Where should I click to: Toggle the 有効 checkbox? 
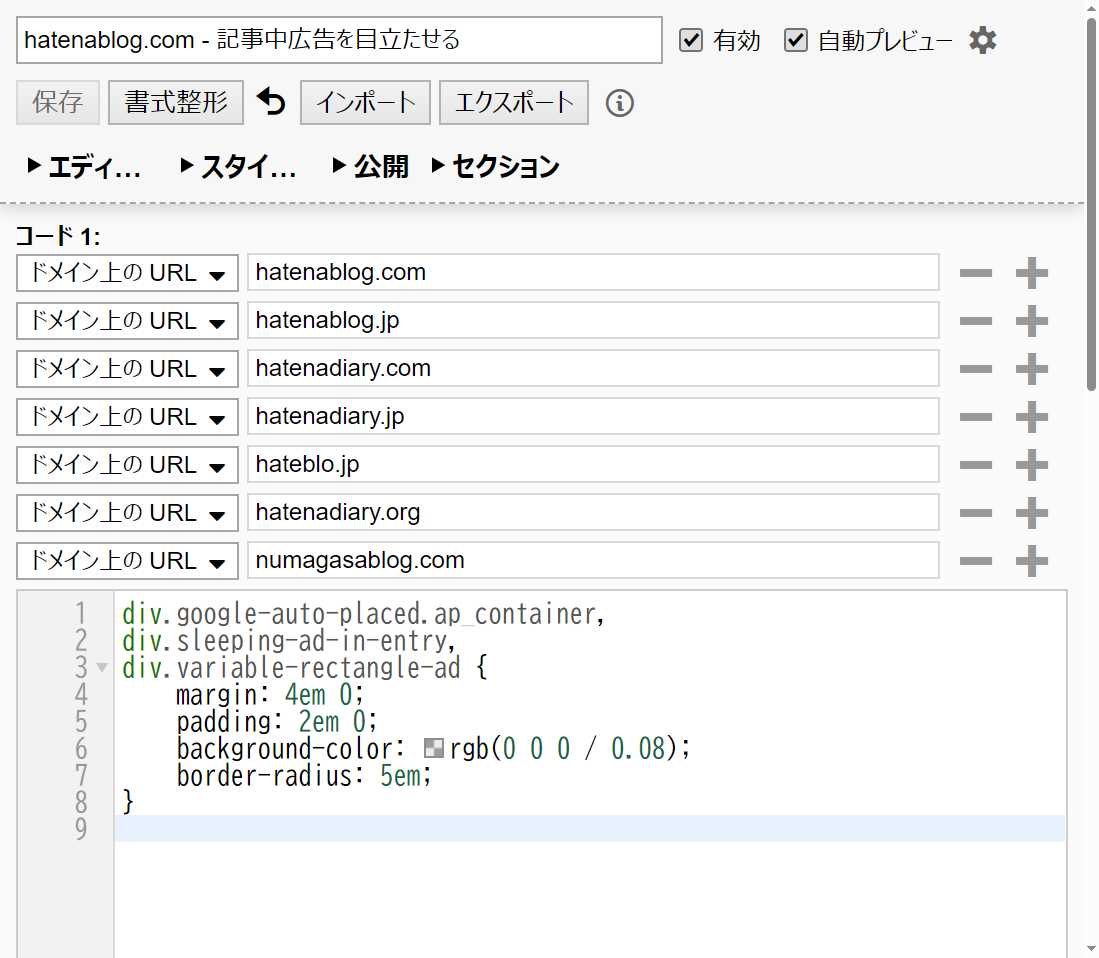pos(691,40)
